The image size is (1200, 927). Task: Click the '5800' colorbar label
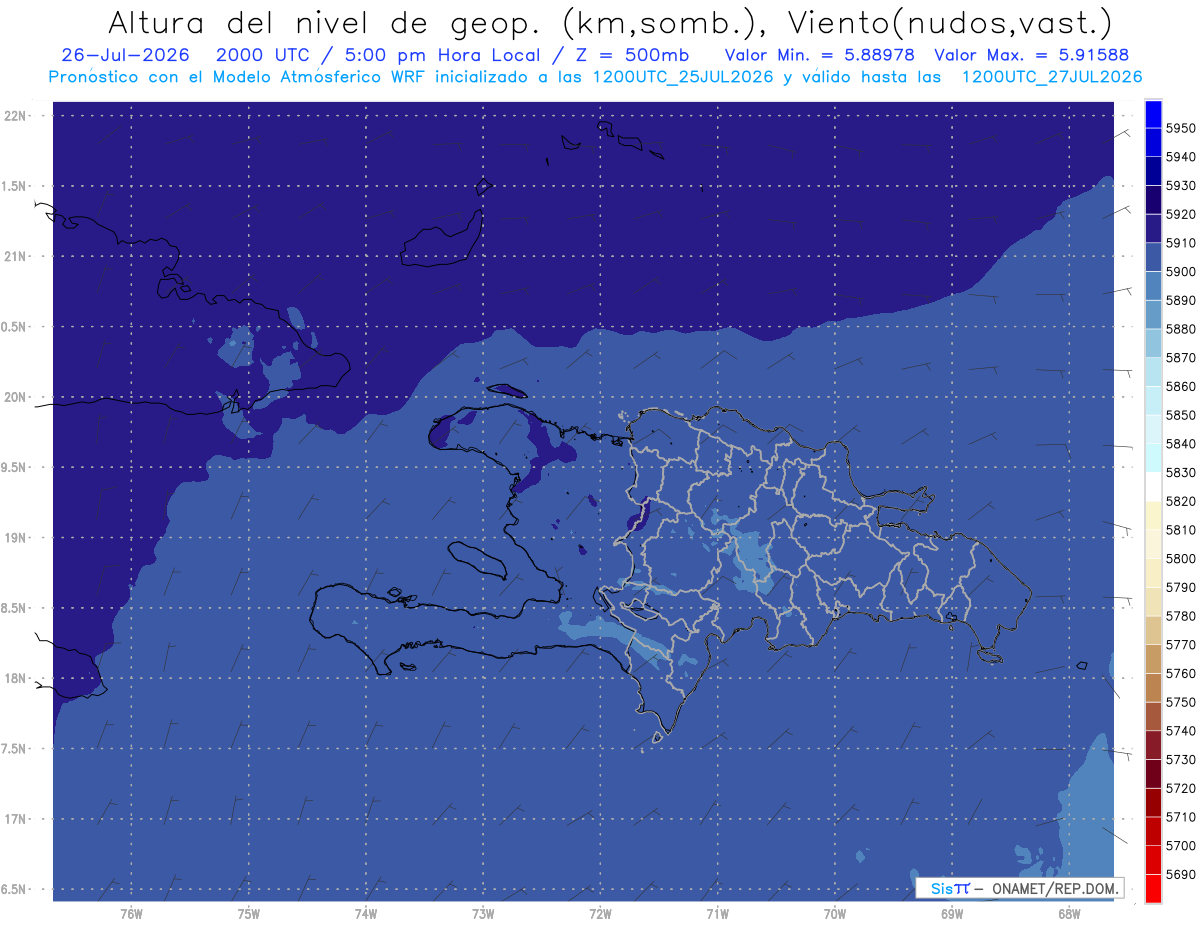click(1181, 559)
